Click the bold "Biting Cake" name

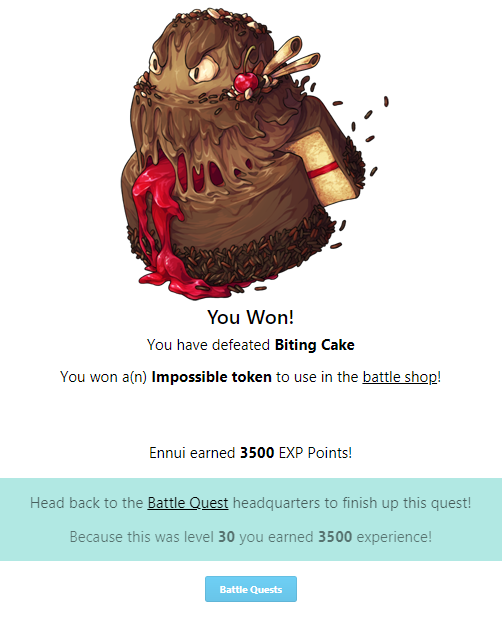[315, 345]
